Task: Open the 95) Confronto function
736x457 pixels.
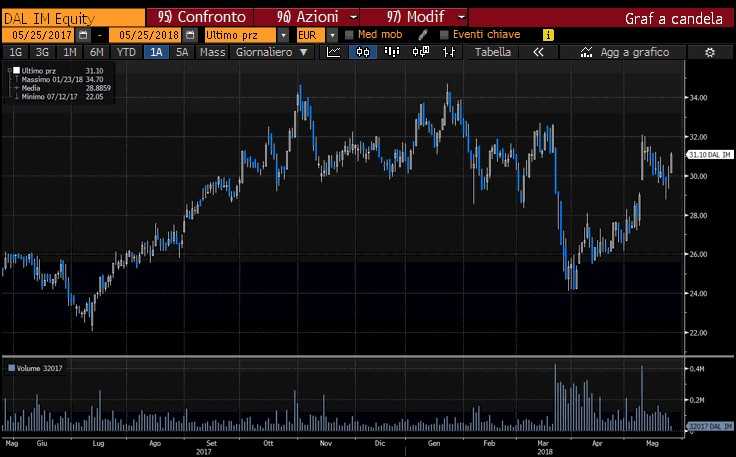Action: click(x=200, y=17)
